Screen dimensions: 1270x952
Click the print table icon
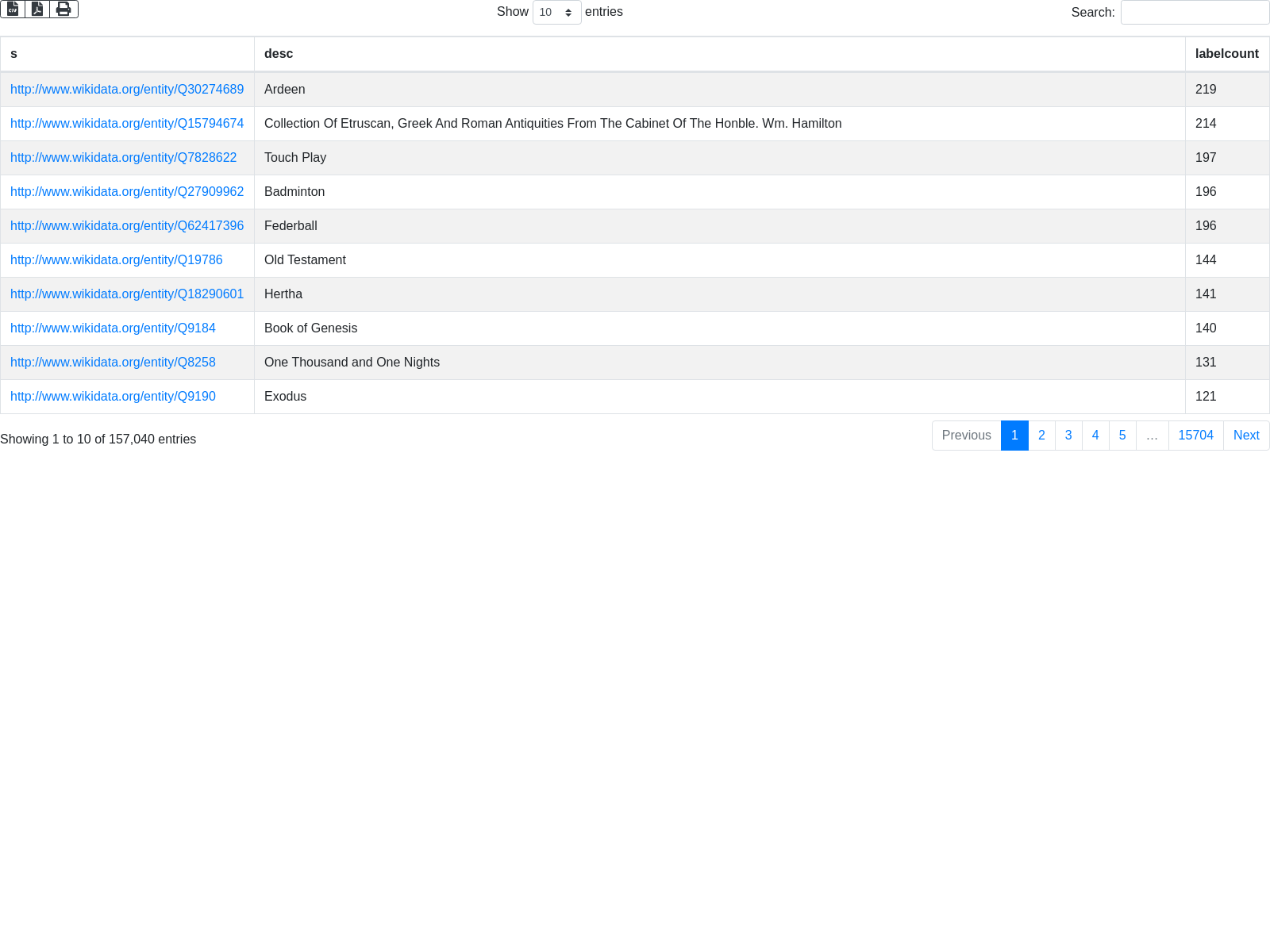[63, 9]
